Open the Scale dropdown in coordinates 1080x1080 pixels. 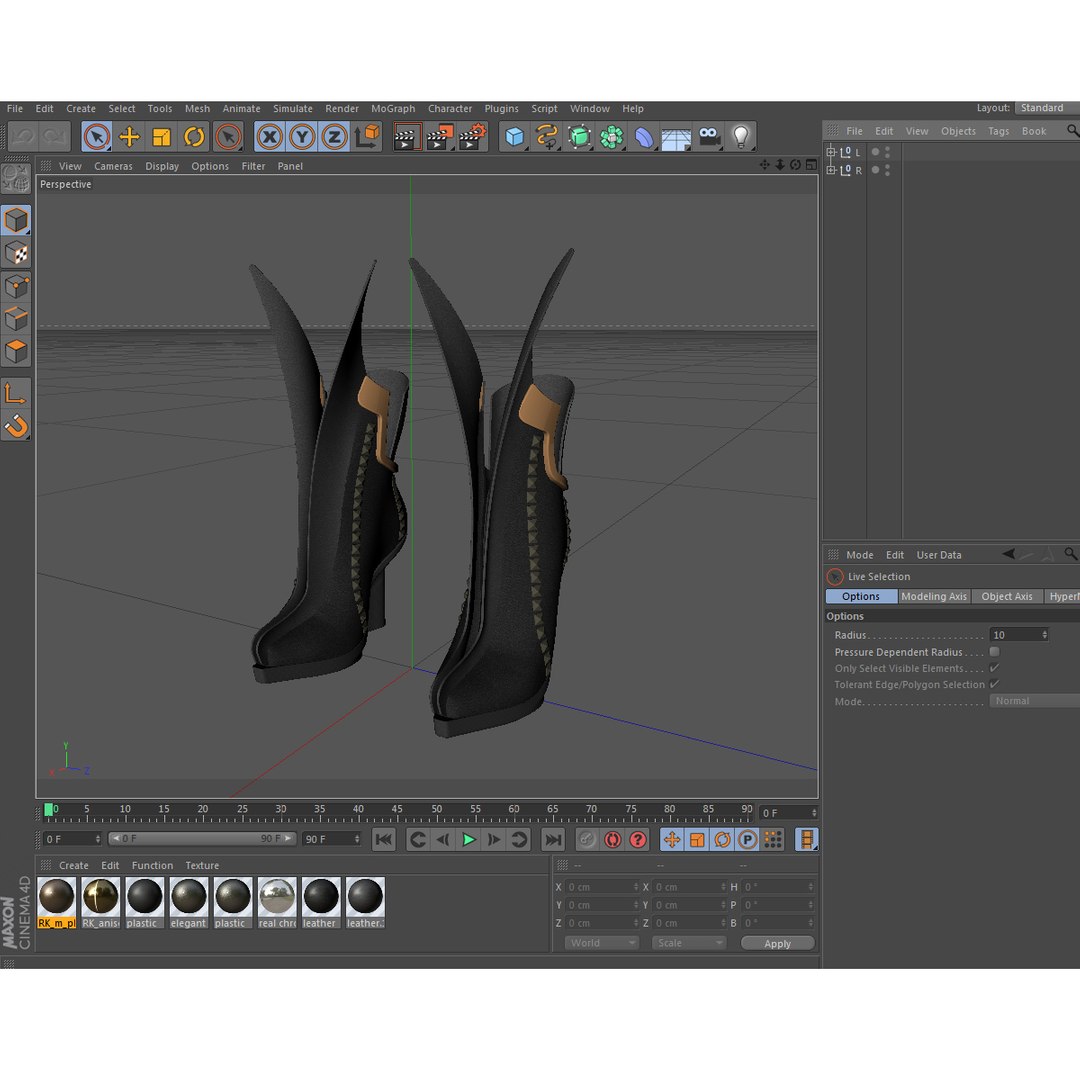tap(689, 943)
